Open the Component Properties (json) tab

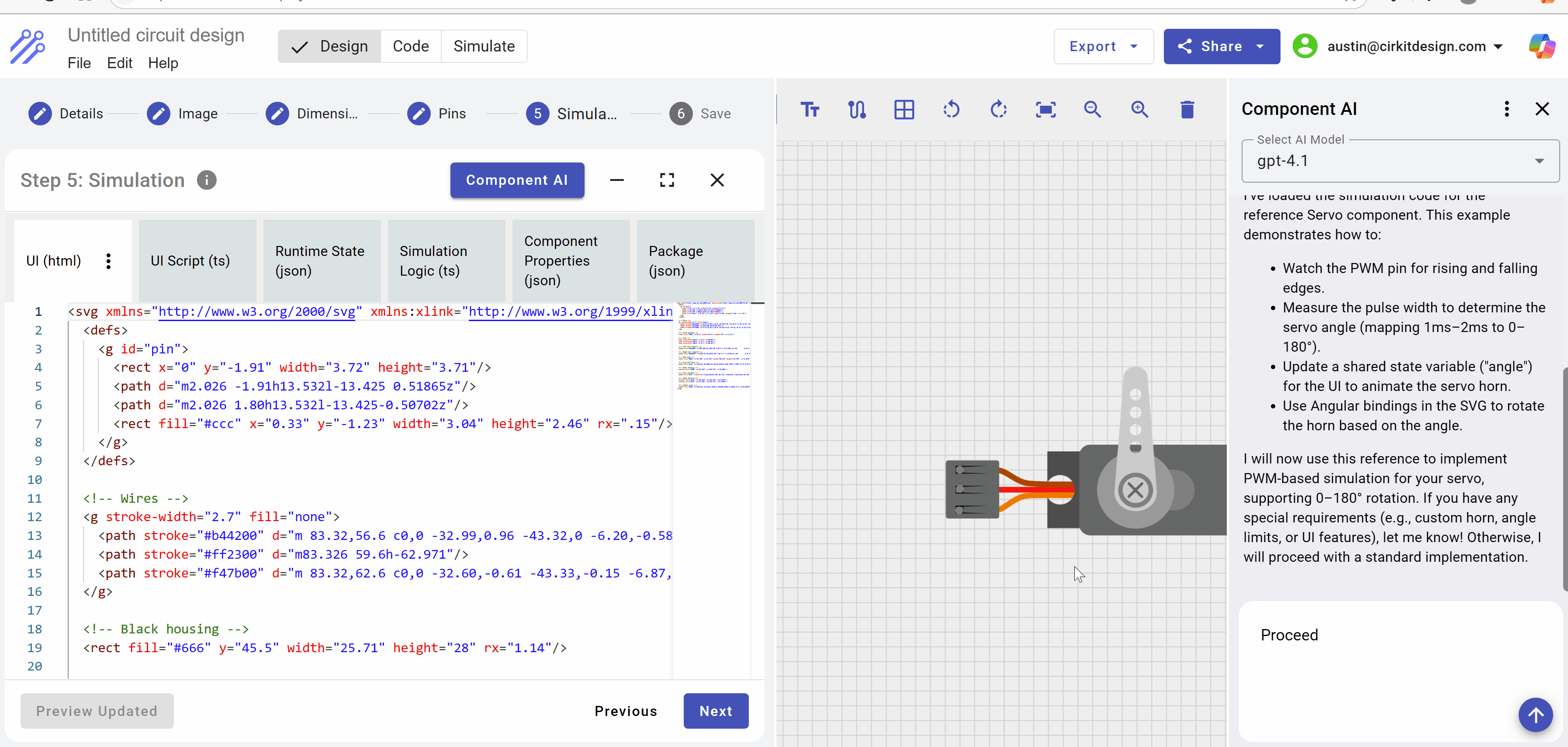tap(571, 261)
